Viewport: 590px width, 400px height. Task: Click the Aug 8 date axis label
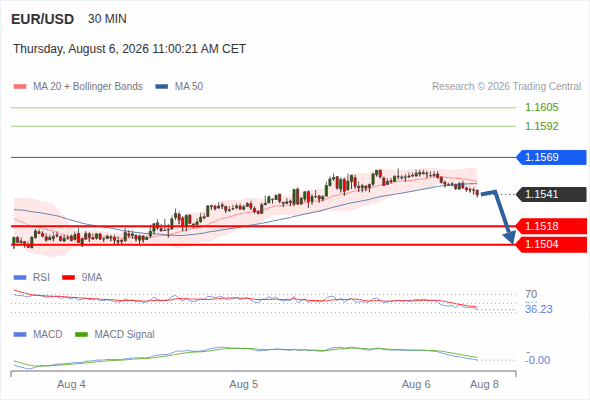tap(484, 385)
